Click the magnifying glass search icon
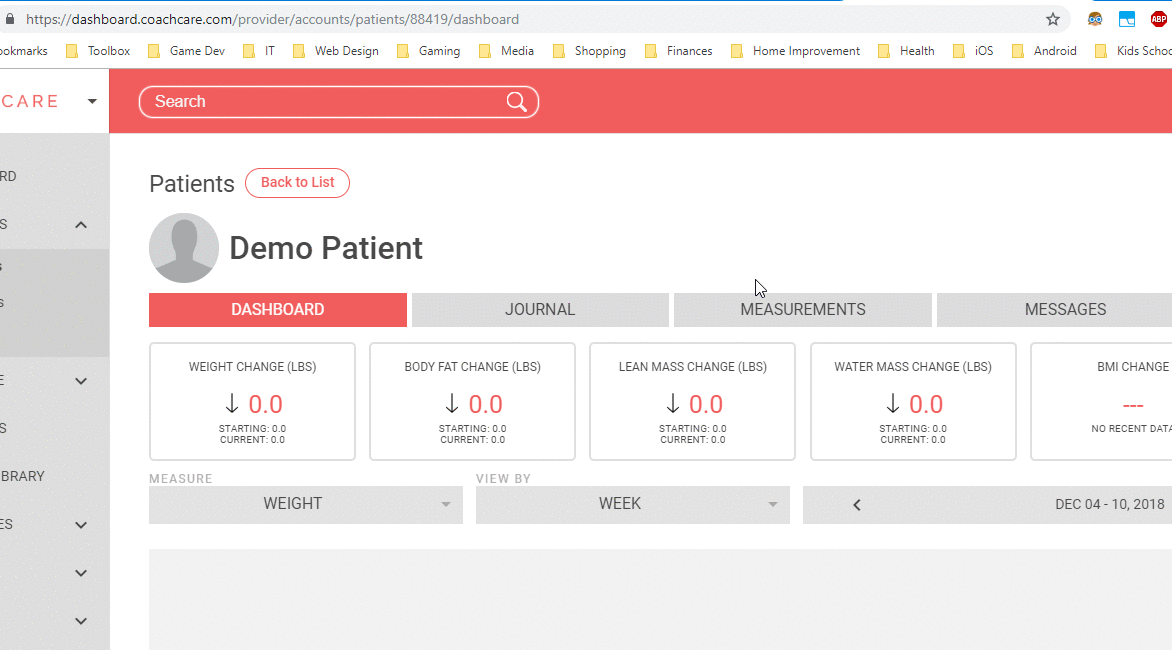This screenshot has height=650, width=1172. coord(516,102)
